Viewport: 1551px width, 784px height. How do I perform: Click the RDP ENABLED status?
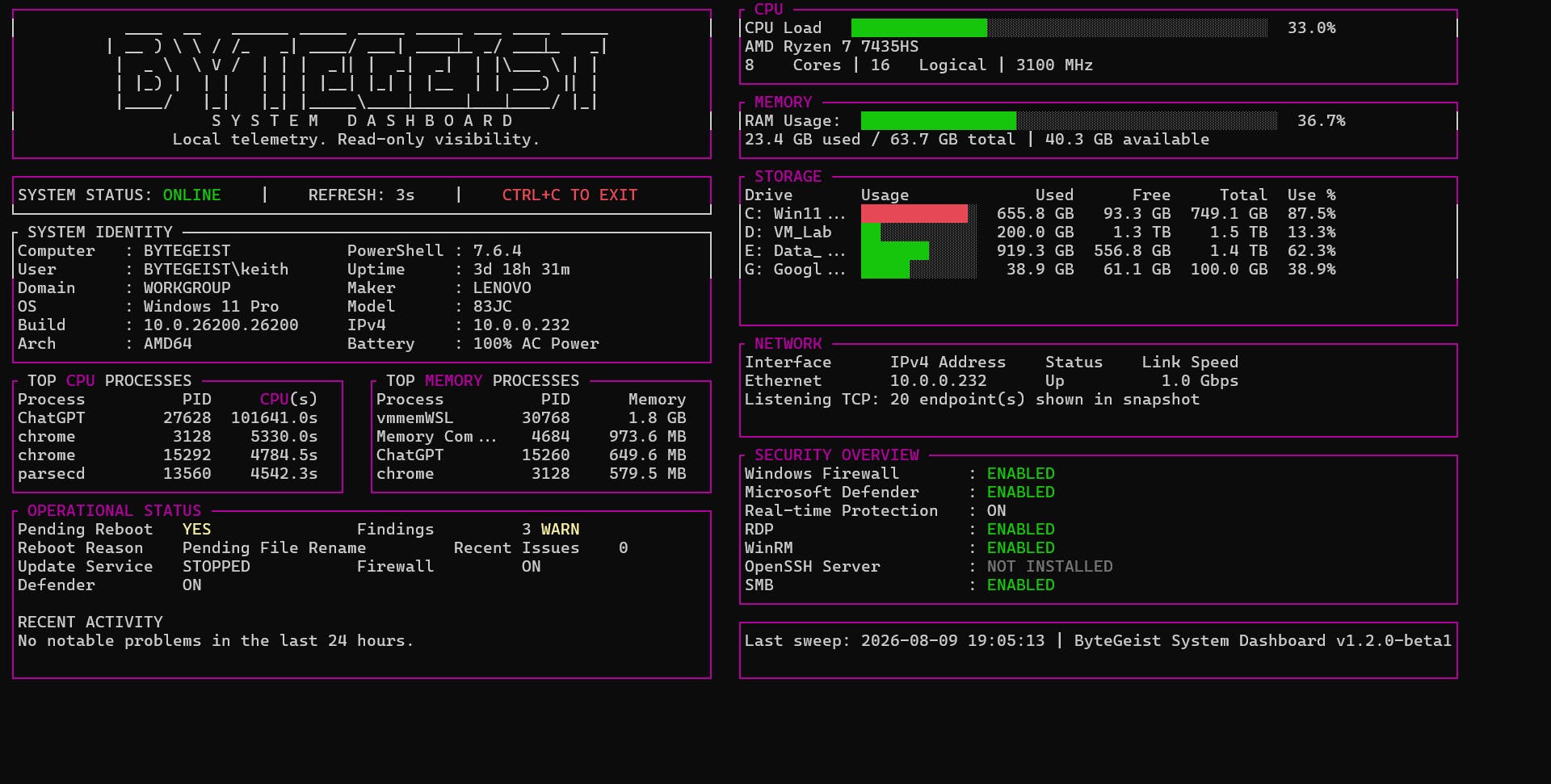tap(1021, 529)
